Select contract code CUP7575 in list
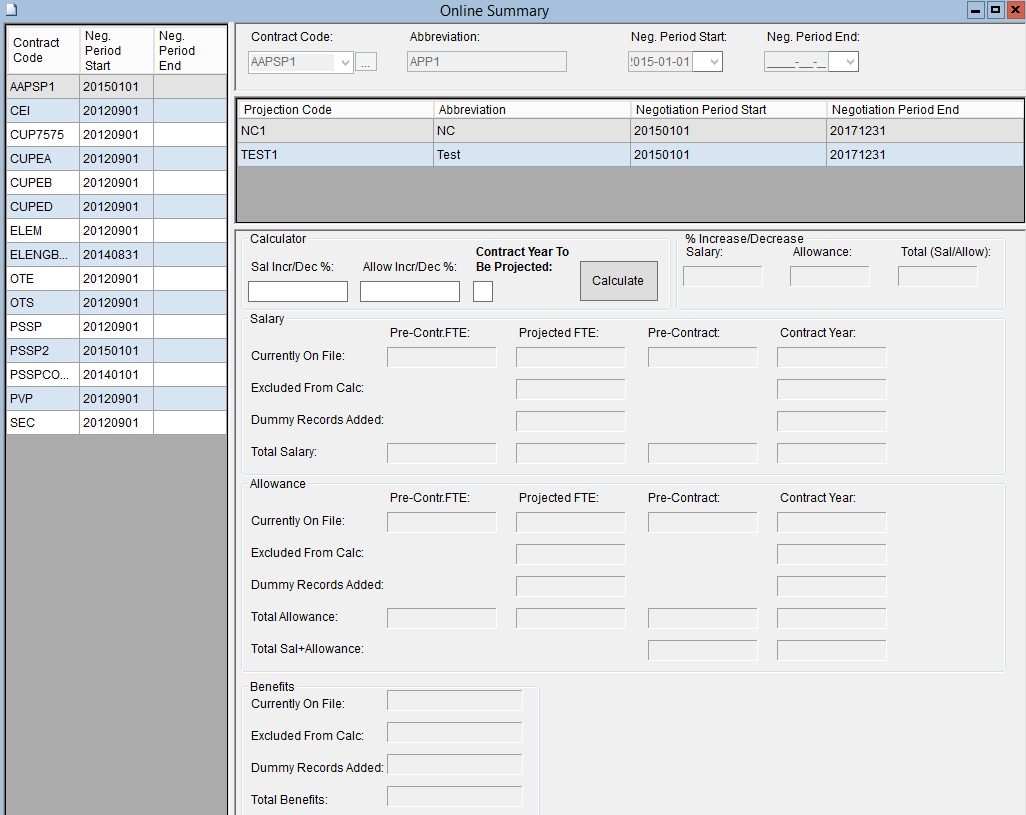This screenshot has width=1026, height=815. [42, 135]
